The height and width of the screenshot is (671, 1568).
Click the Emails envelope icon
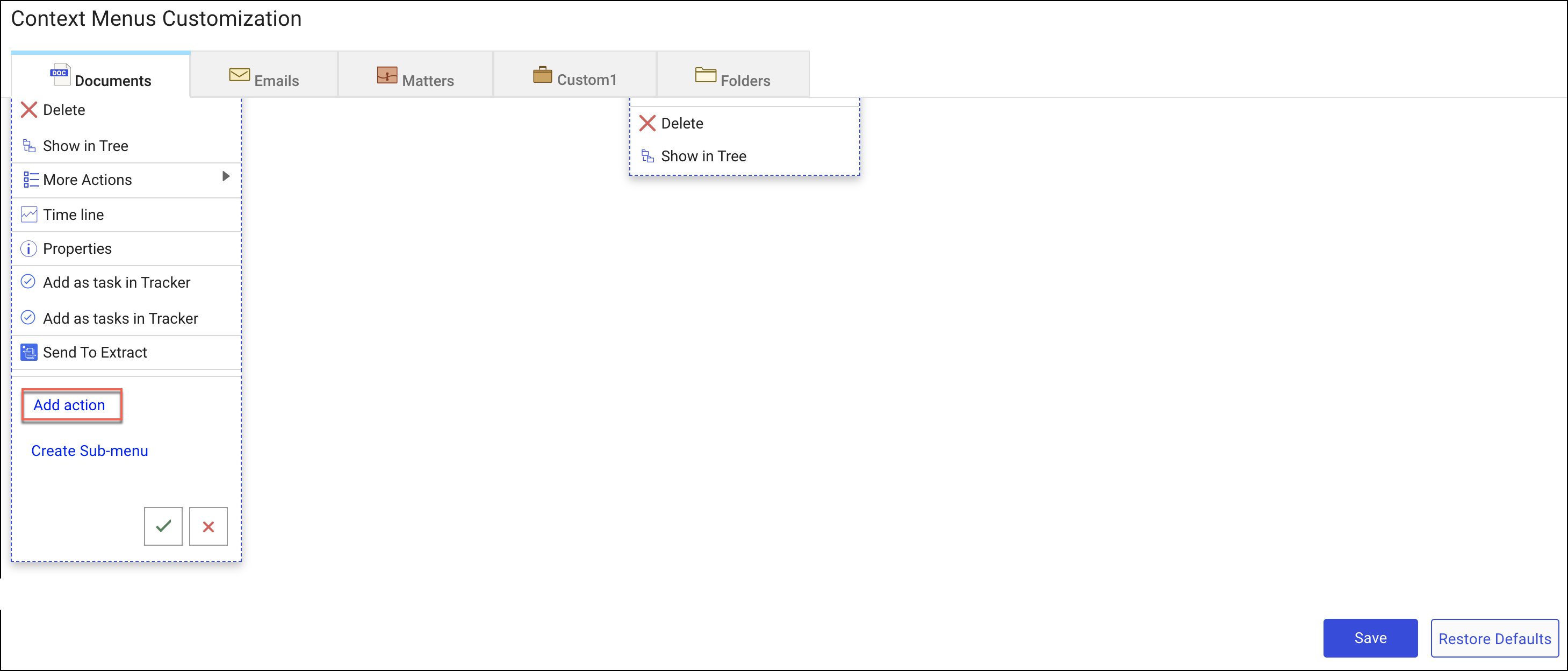tap(239, 75)
